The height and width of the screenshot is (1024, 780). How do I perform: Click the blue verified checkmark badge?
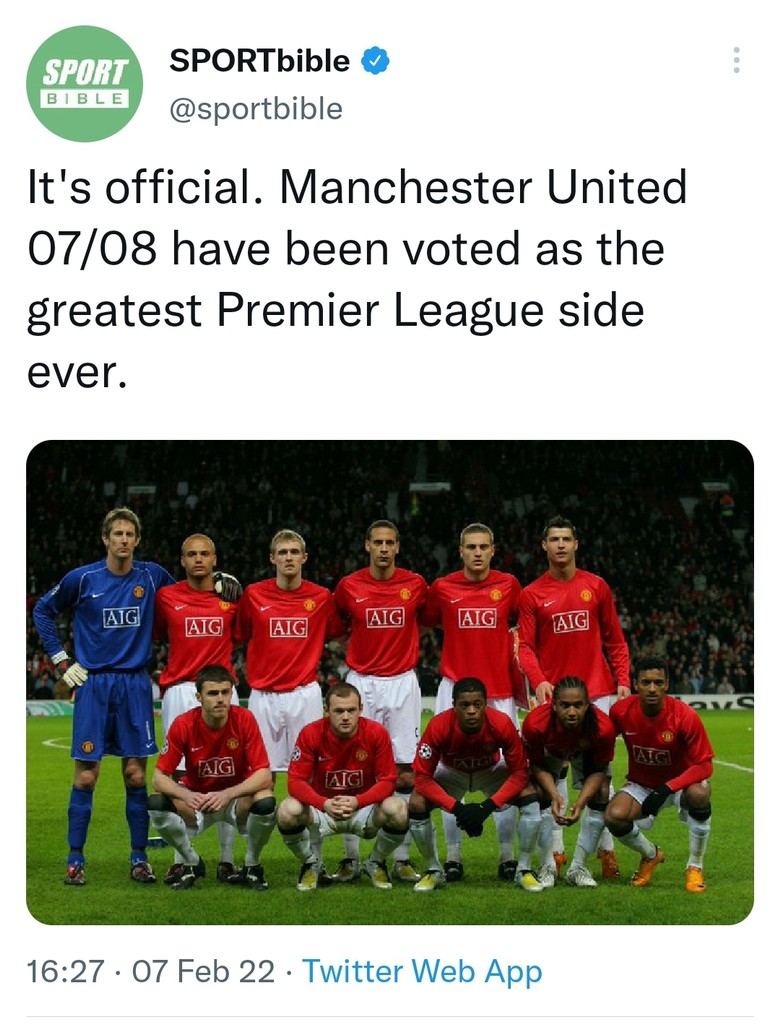tap(374, 62)
